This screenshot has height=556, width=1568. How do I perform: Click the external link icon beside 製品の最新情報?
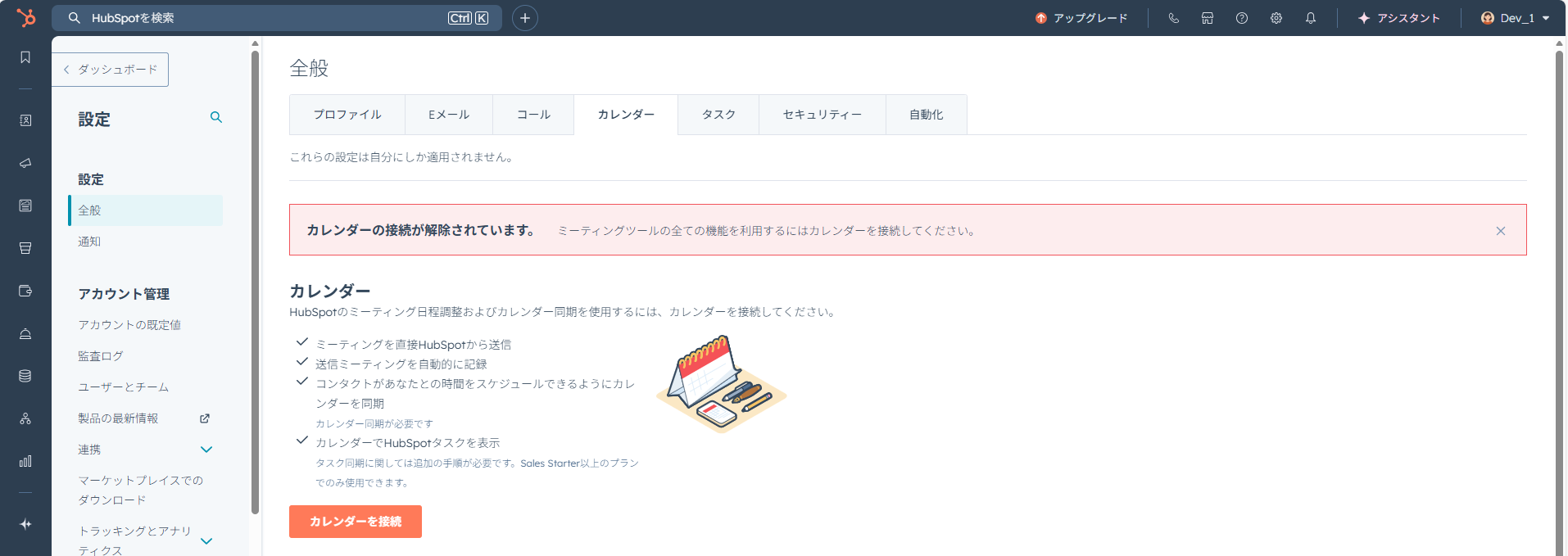point(205,418)
